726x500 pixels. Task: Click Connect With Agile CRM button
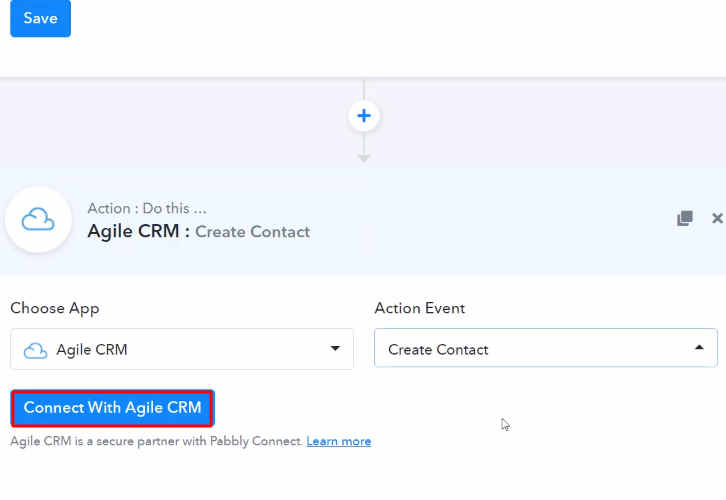(113, 408)
